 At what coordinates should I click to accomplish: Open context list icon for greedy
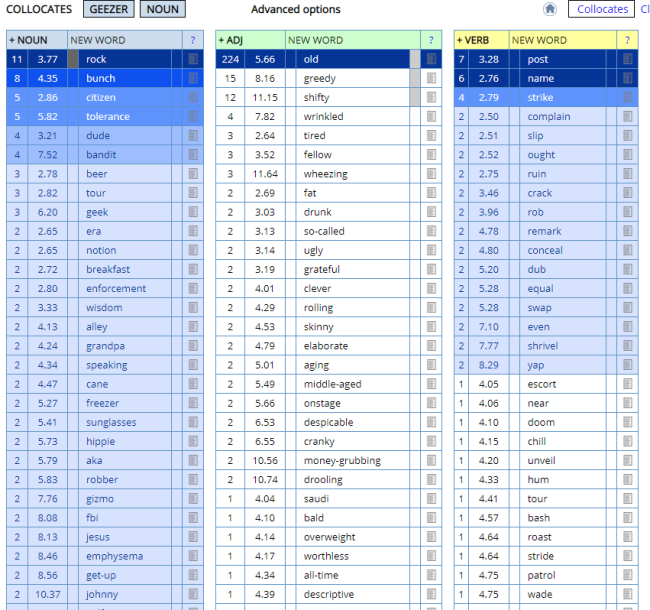click(431, 78)
